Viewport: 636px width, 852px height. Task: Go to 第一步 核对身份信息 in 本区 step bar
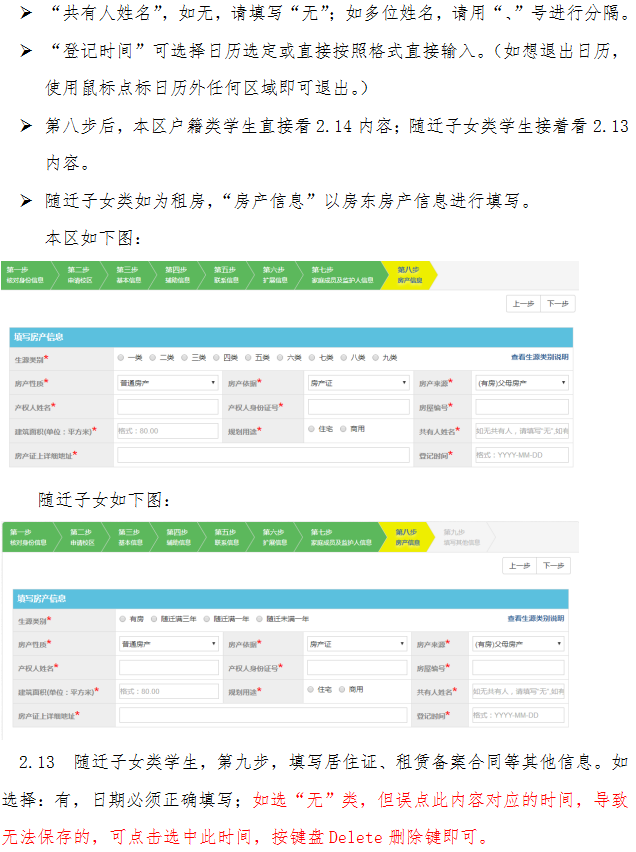pos(25,275)
